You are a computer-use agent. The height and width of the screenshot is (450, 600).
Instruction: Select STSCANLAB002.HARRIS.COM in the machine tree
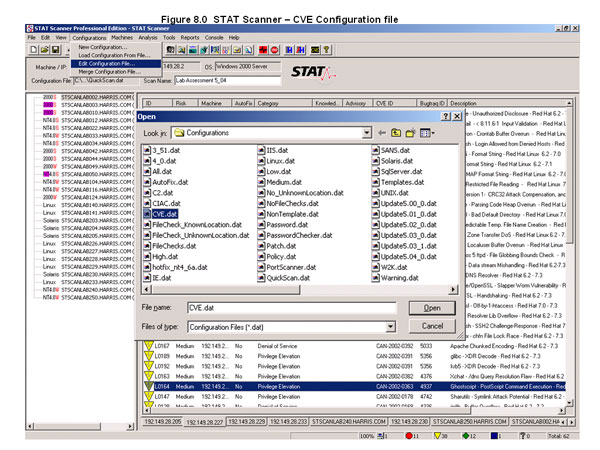98,97
